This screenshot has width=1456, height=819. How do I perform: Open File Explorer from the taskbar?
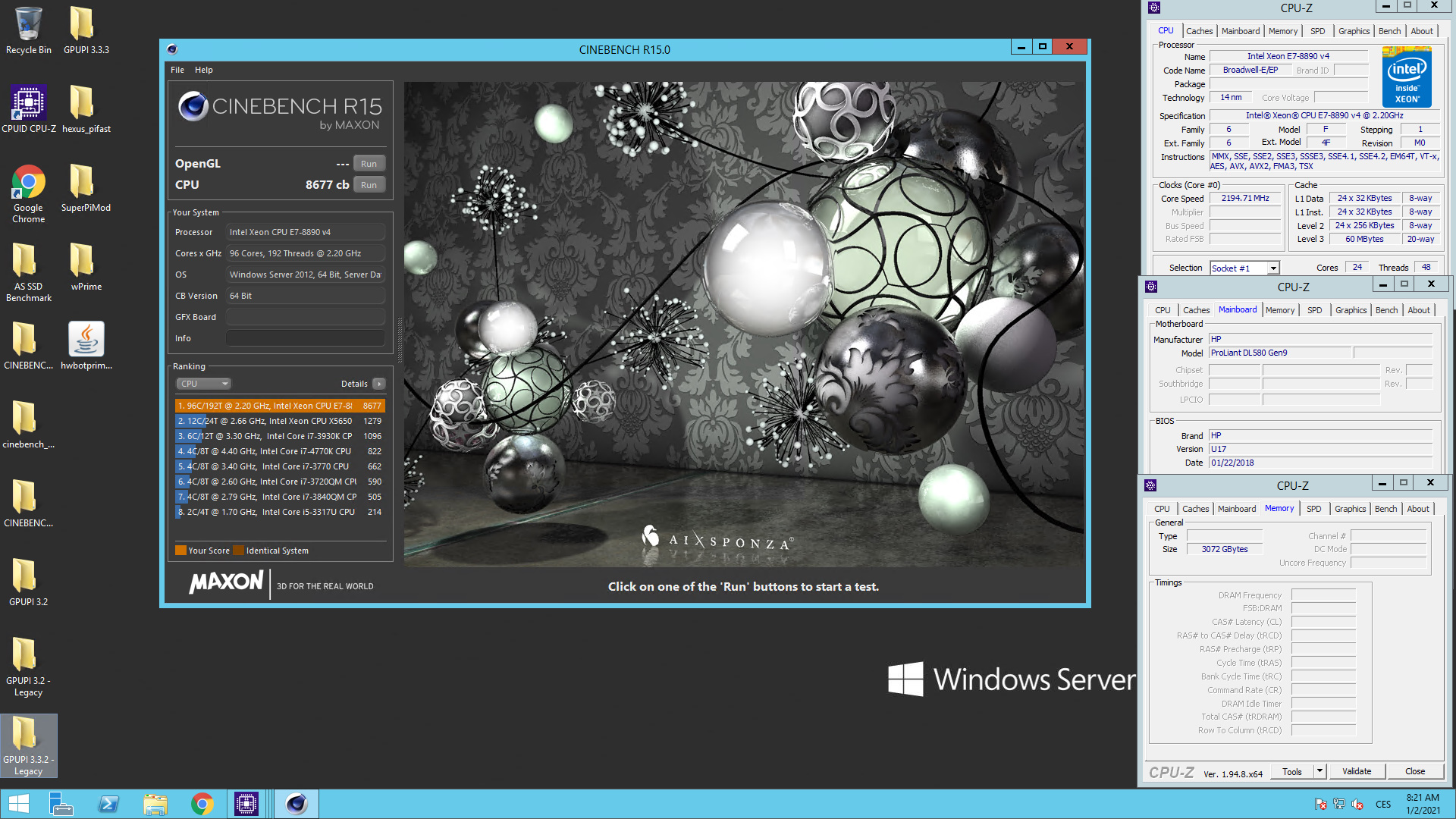(155, 804)
